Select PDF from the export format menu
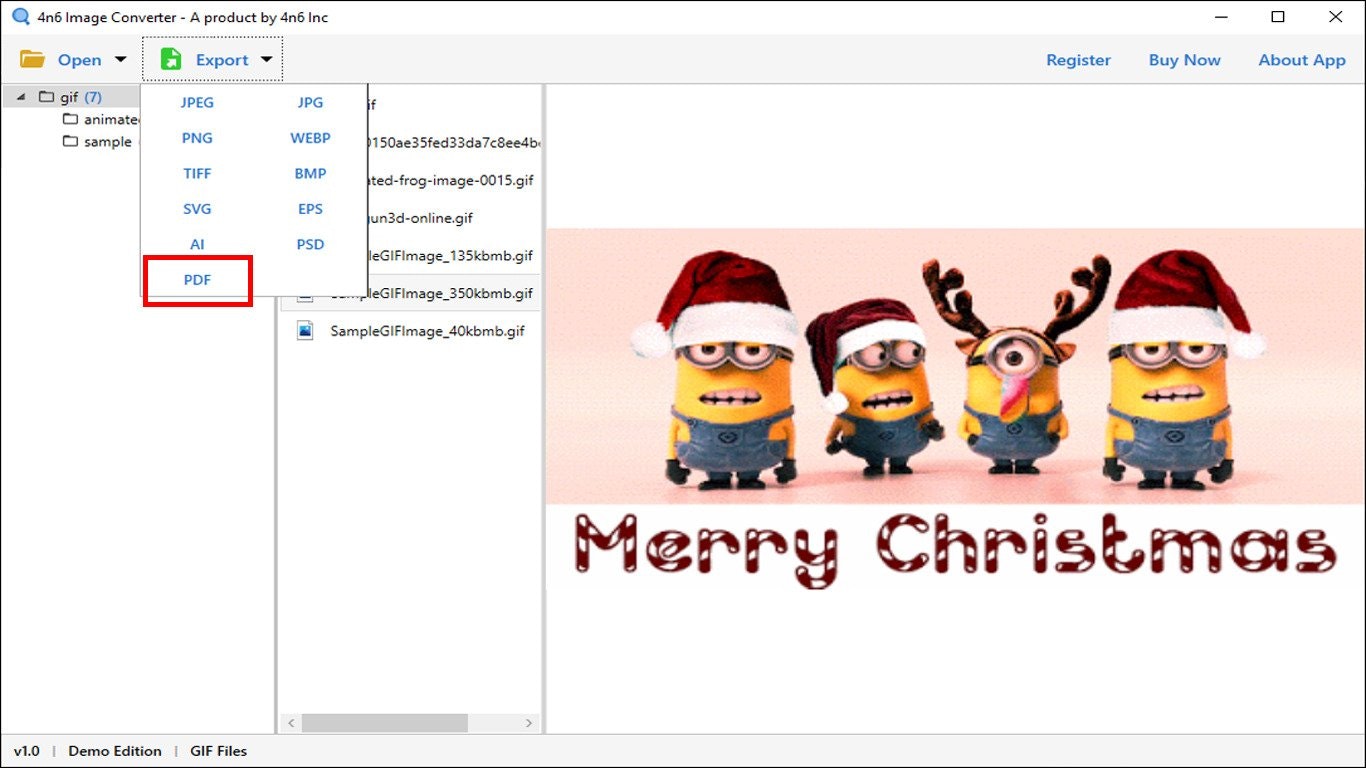 pyautogui.click(x=197, y=280)
